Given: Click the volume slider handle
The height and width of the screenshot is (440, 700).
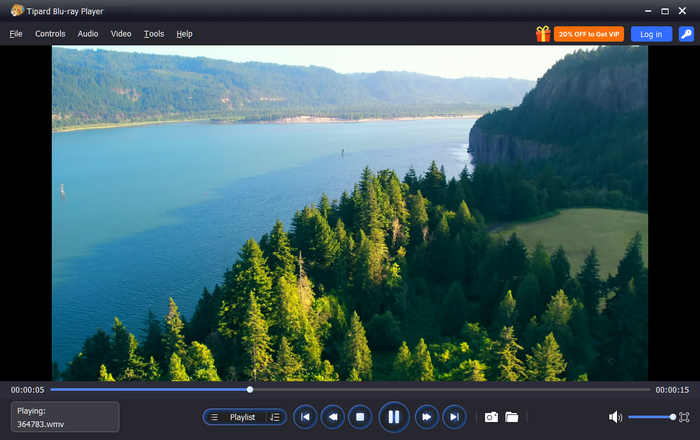Looking at the screenshot, I should pyautogui.click(x=673, y=417).
